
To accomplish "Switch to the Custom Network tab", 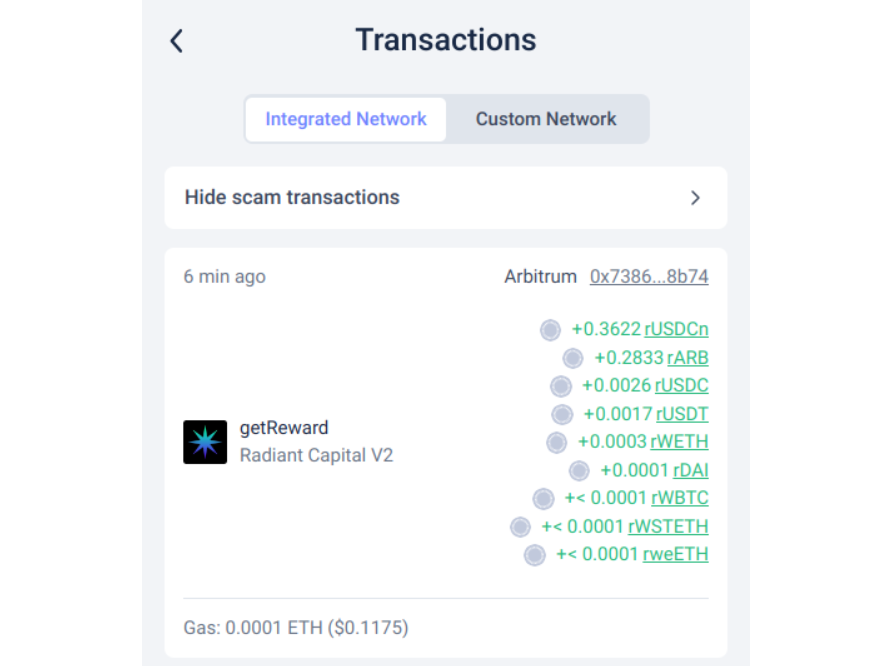I will point(546,118).
